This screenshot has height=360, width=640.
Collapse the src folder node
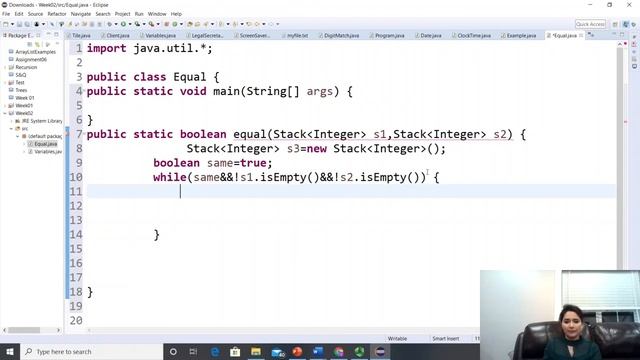(11, 129)
